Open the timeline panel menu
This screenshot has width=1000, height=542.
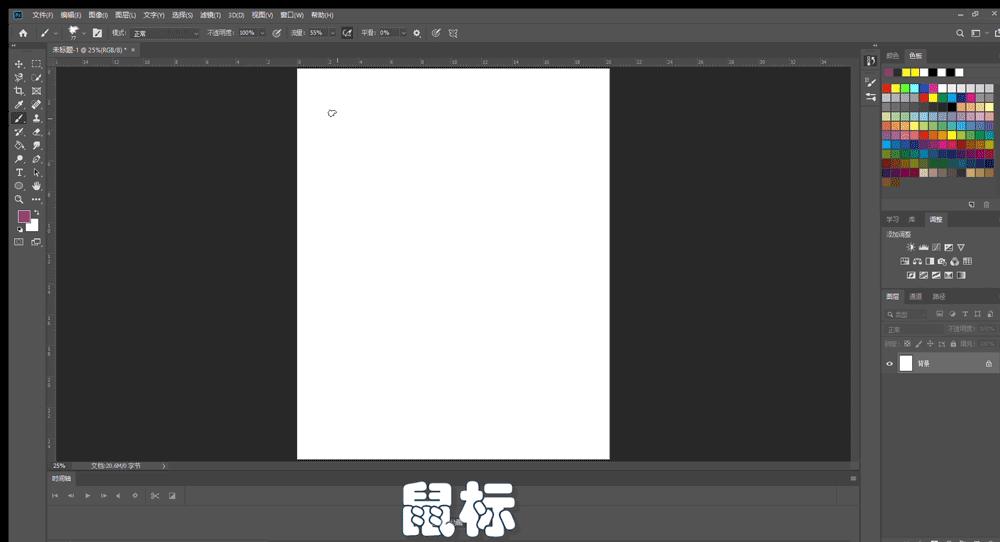[x=853, y=478]
